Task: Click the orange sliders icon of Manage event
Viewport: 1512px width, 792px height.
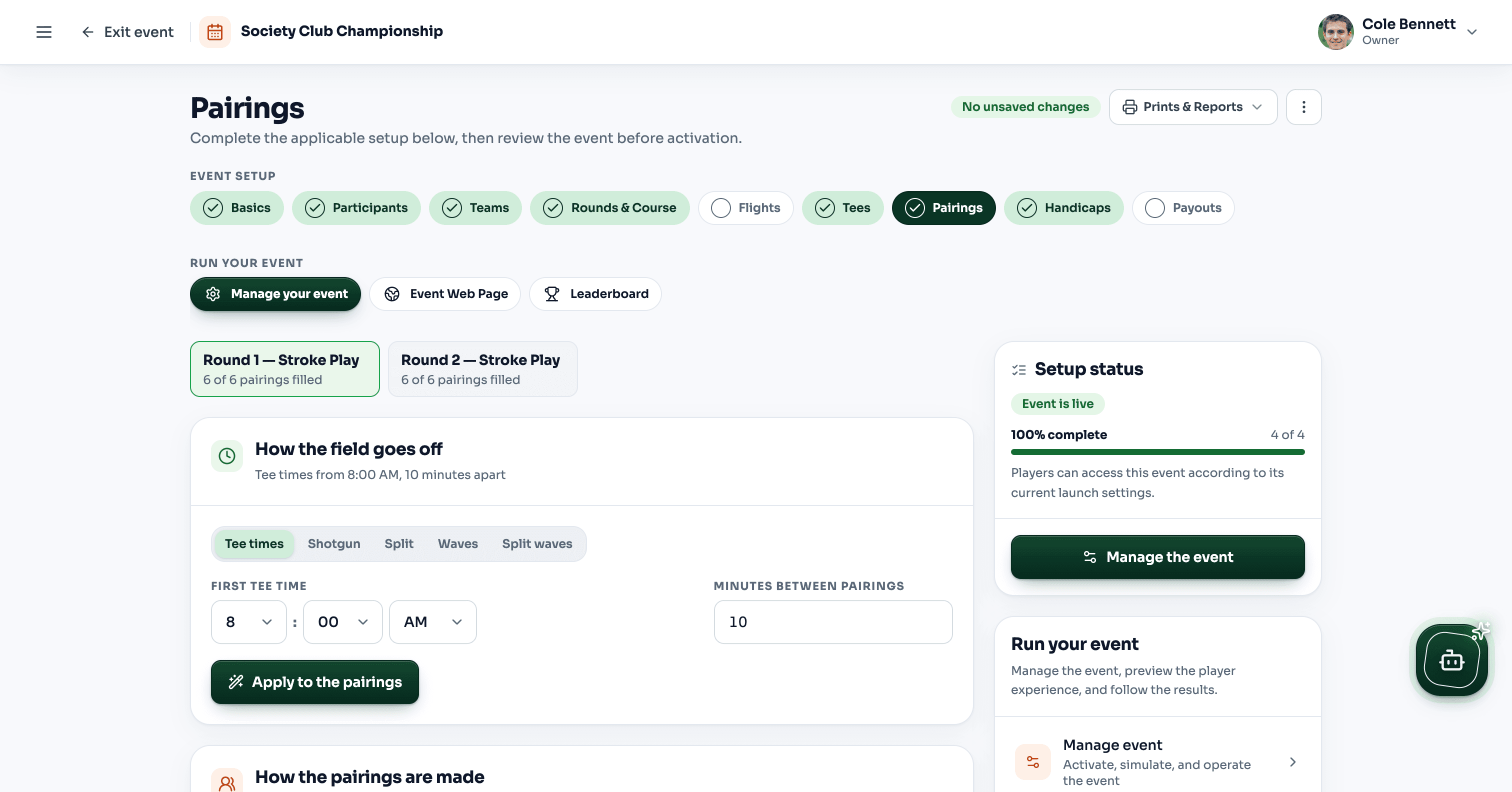Action: 1032,762
